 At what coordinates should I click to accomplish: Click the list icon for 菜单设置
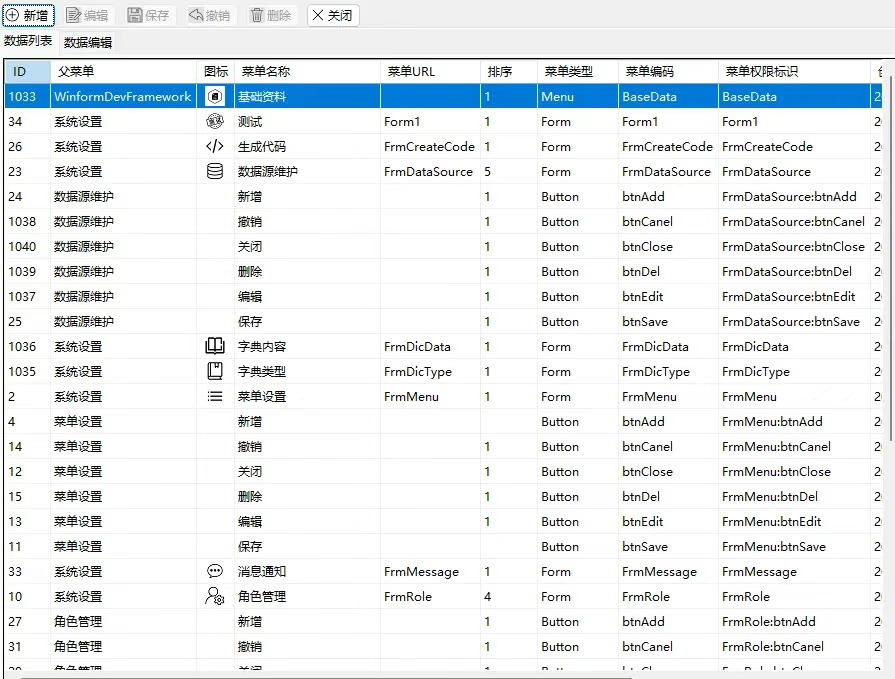[x=215, y=396]
